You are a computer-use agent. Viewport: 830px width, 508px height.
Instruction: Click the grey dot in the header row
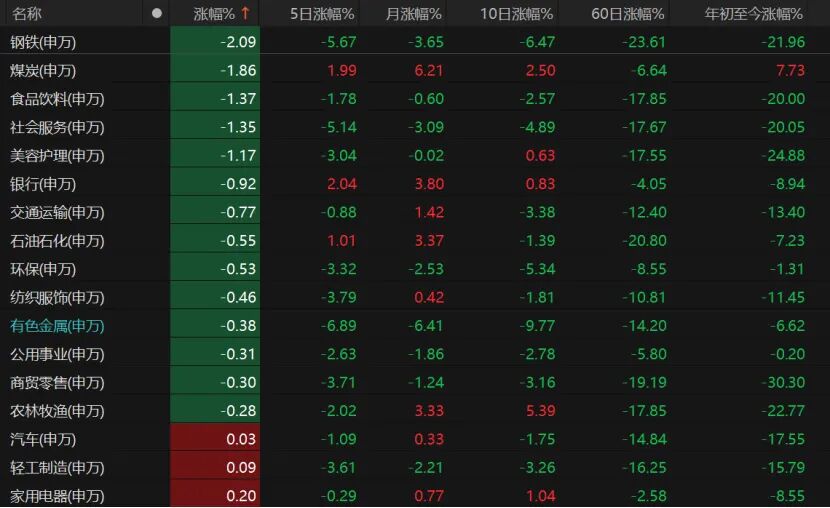click(157, 13)
